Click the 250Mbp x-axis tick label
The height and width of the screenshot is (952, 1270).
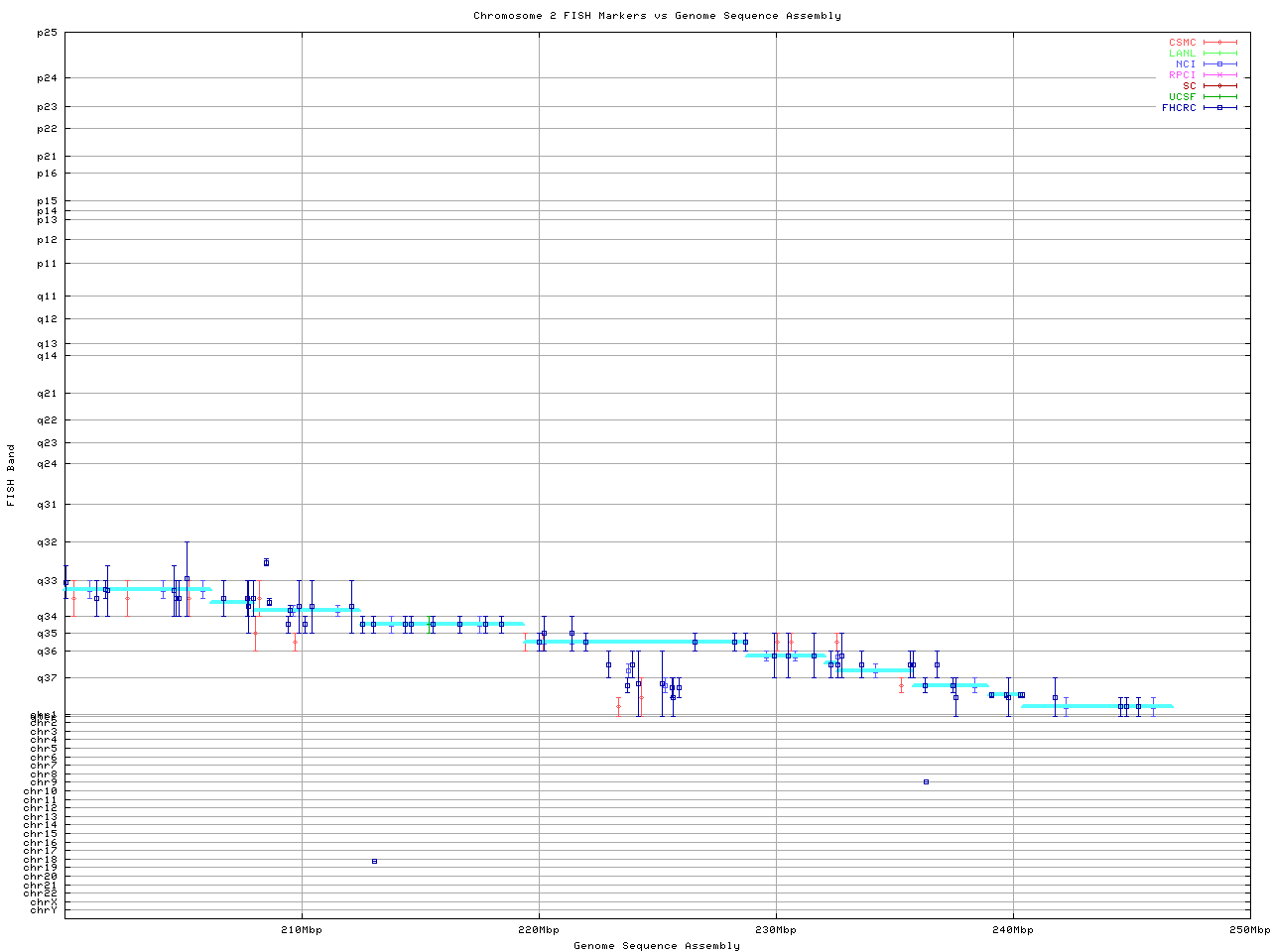click(1248, 930)
